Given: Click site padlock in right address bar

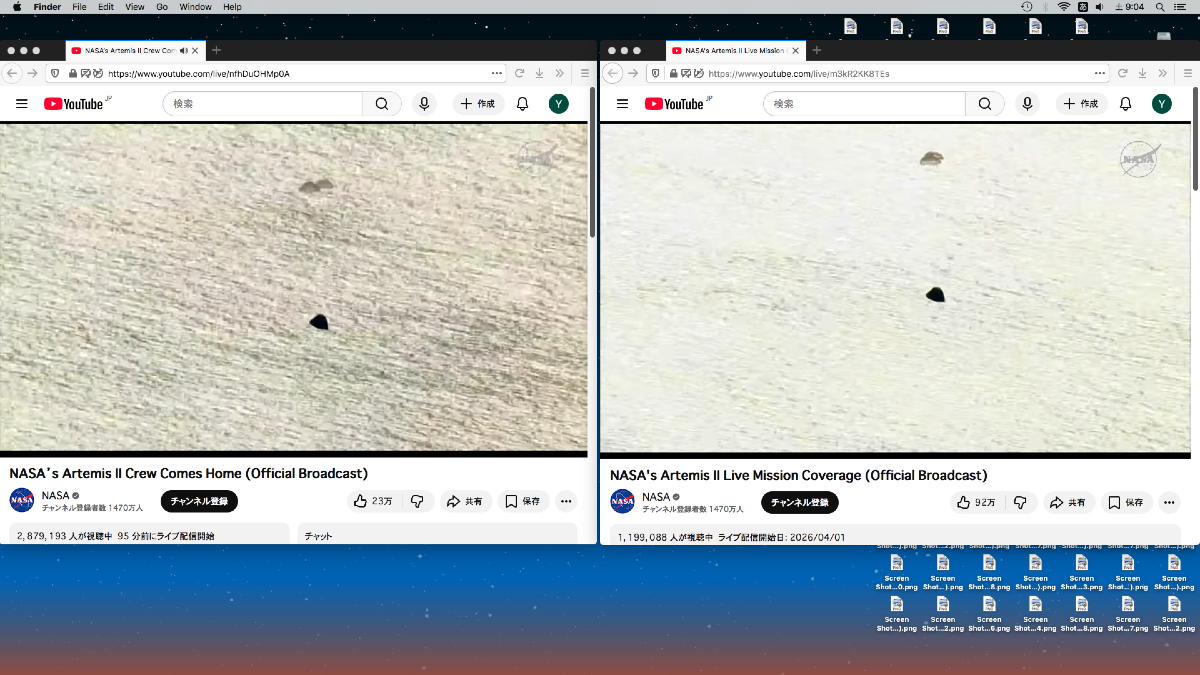Looking at the screenshot, I should (674, 73).
